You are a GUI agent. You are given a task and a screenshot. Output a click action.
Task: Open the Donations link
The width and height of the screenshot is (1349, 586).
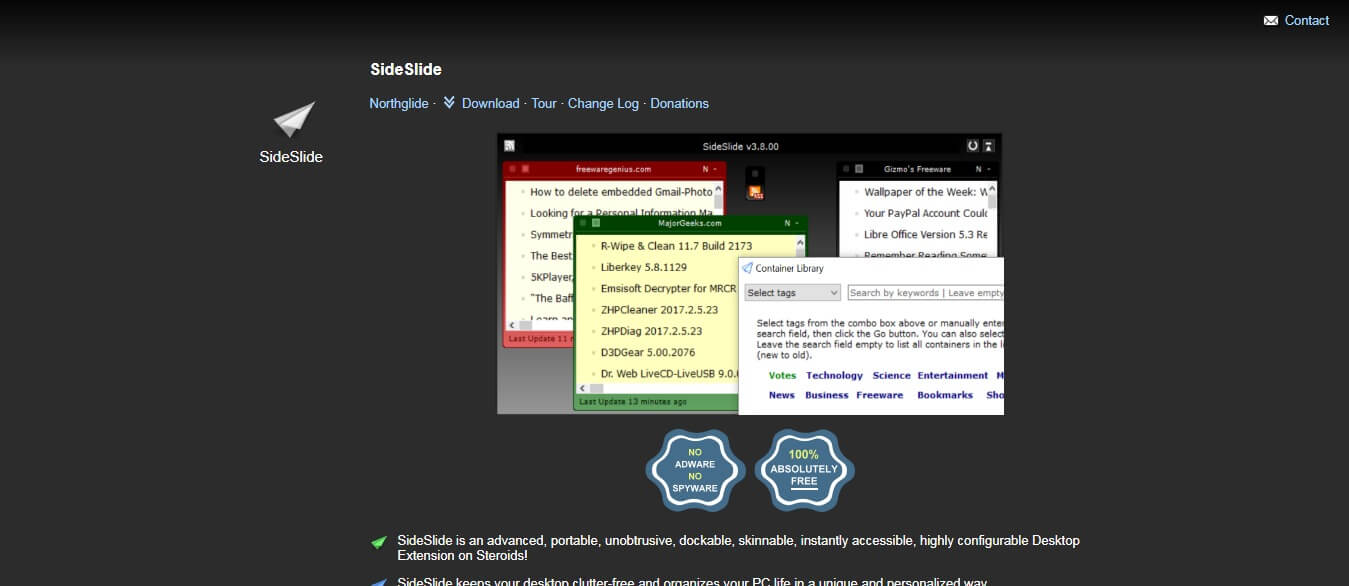(679, 103)
